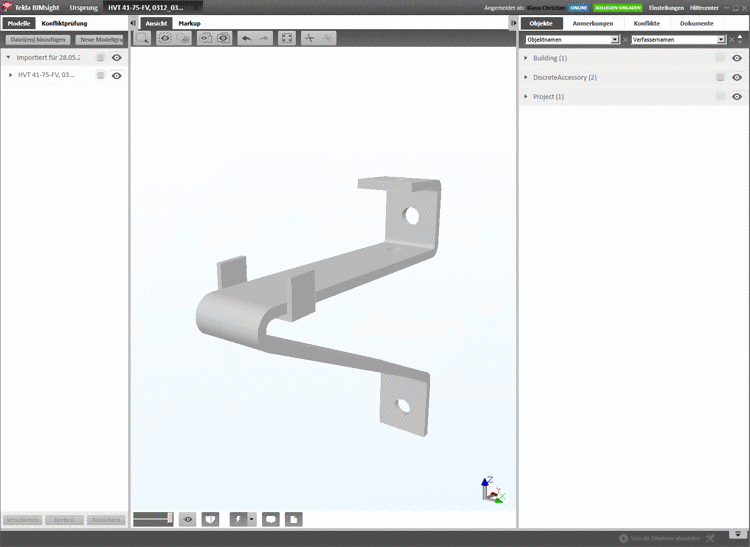Click the tools icon in status bar

click(710, 538)
